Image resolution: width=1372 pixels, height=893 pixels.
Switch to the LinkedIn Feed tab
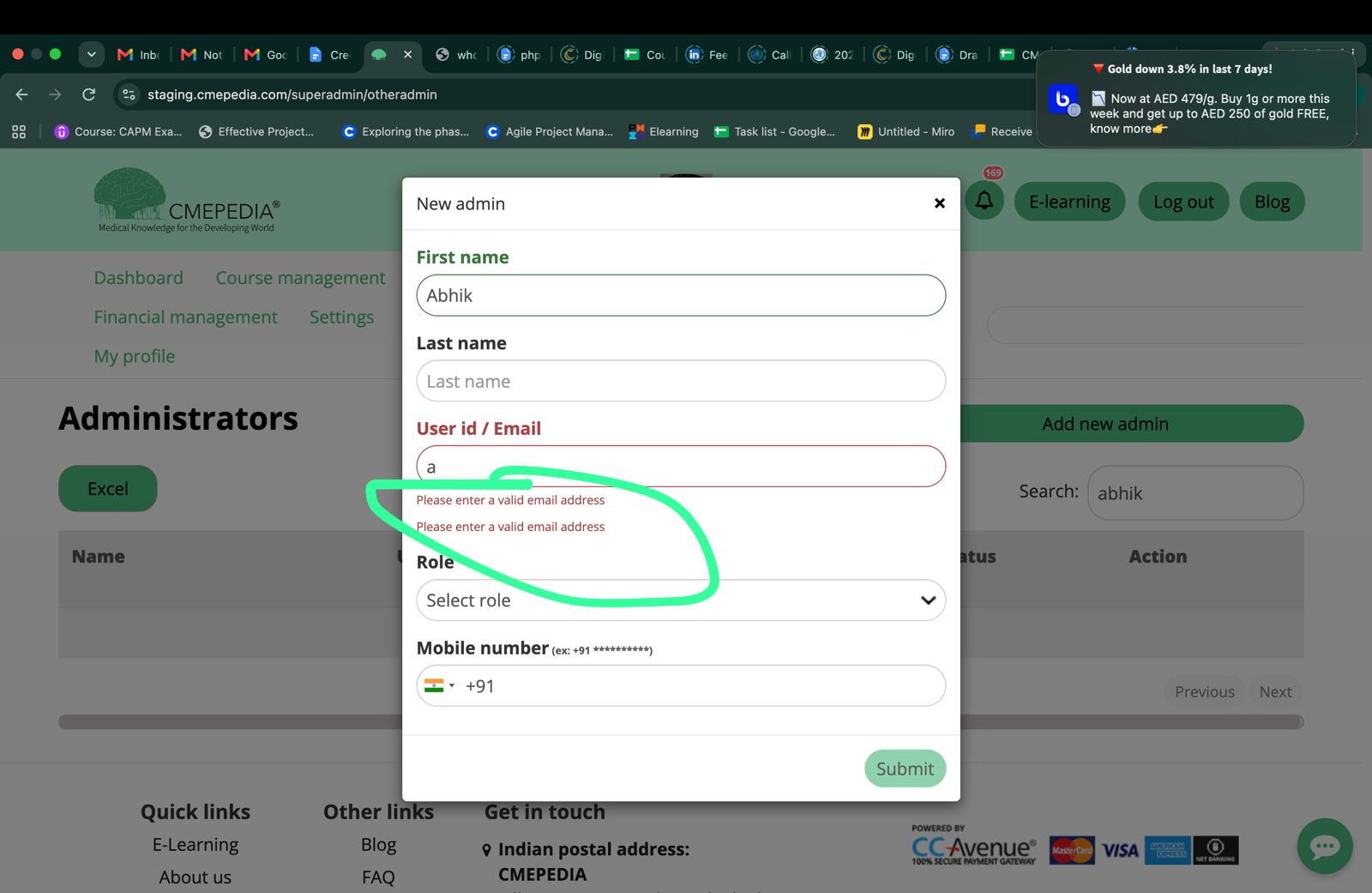tap(707, 54)
